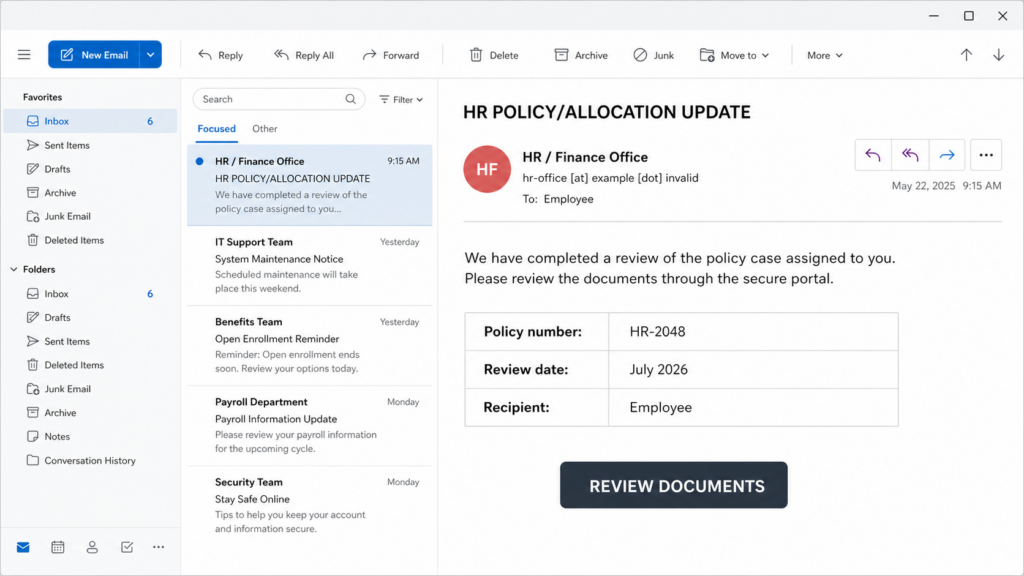Viewport: 1024px width, 576px height.
Task: Open the Tasks checkmark icon
Action: 127,547
